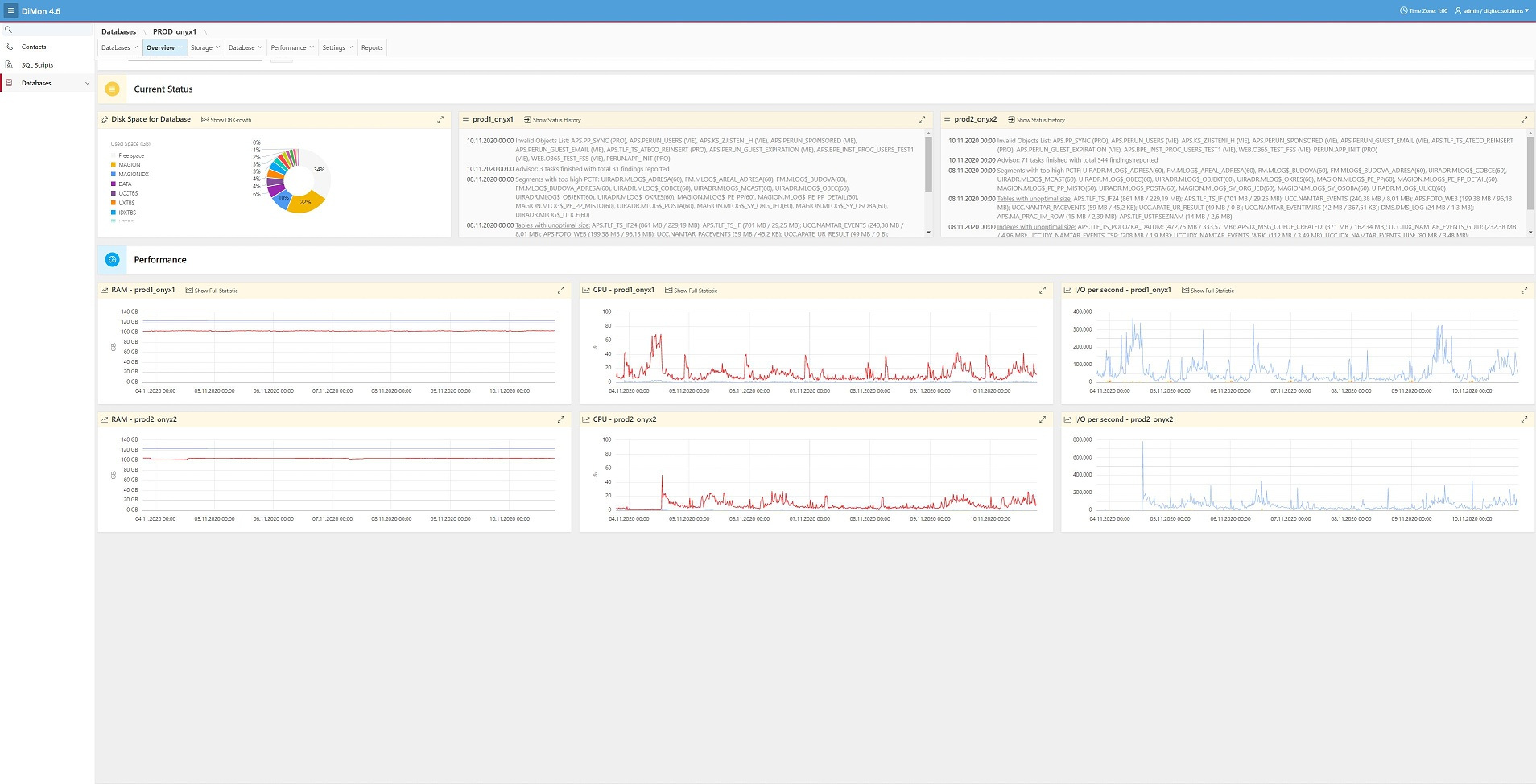The image size is (1536, 784).
Task: Click the sidebar search field
Action: point(48,30)
